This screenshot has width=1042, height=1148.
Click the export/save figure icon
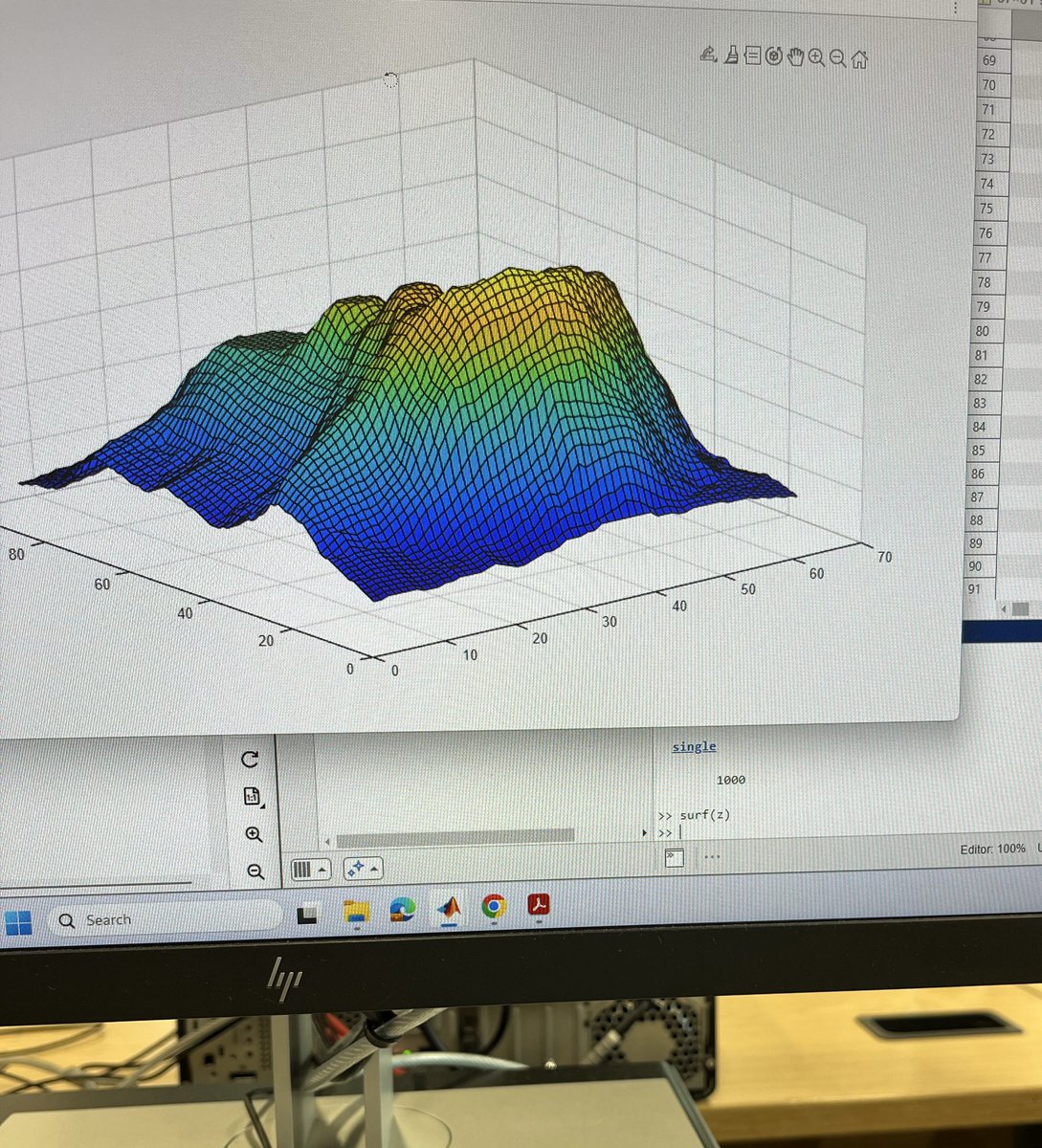tap(708, 55)
